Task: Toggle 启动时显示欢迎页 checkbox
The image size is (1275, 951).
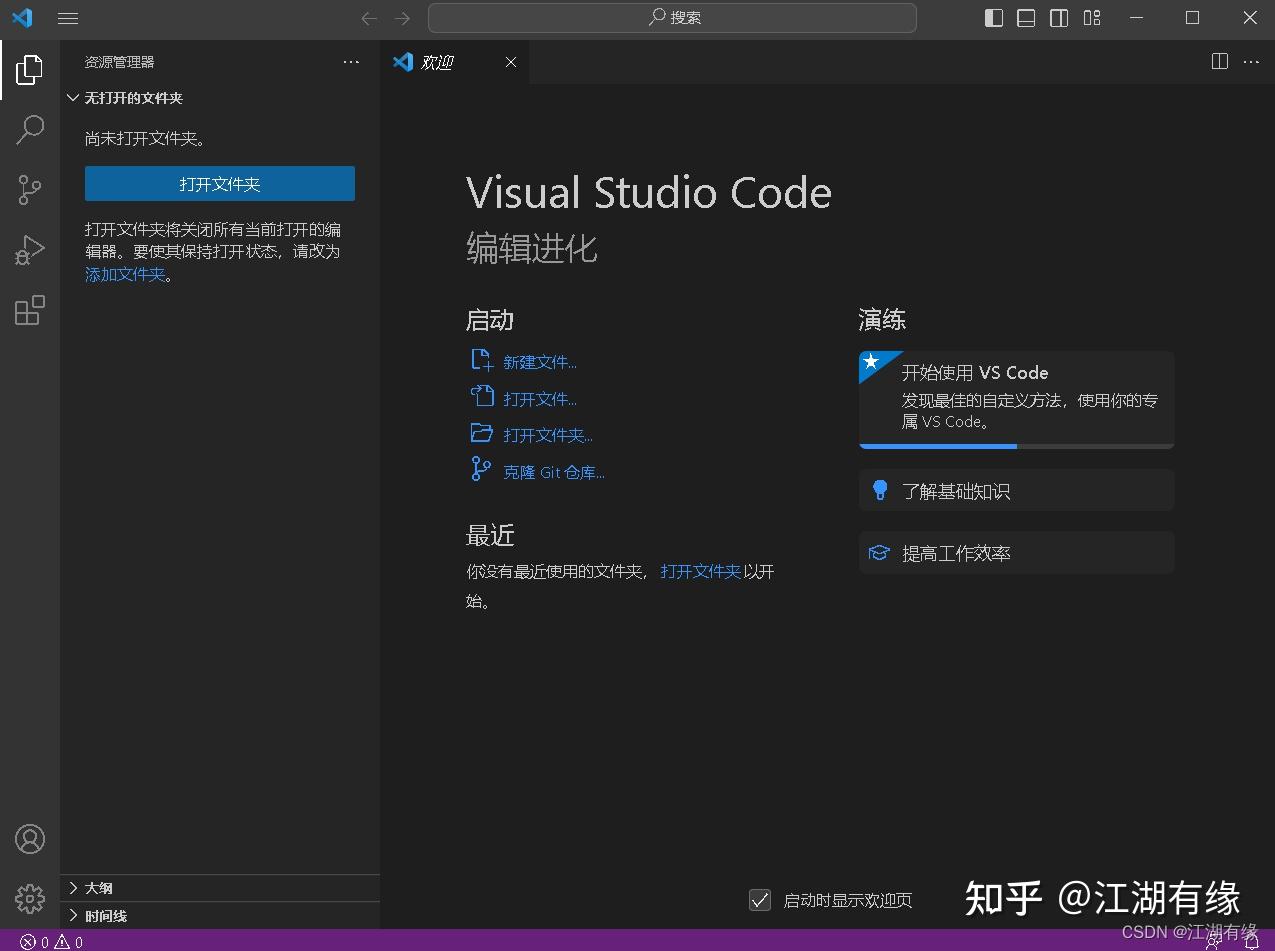Action: point(760,900)
